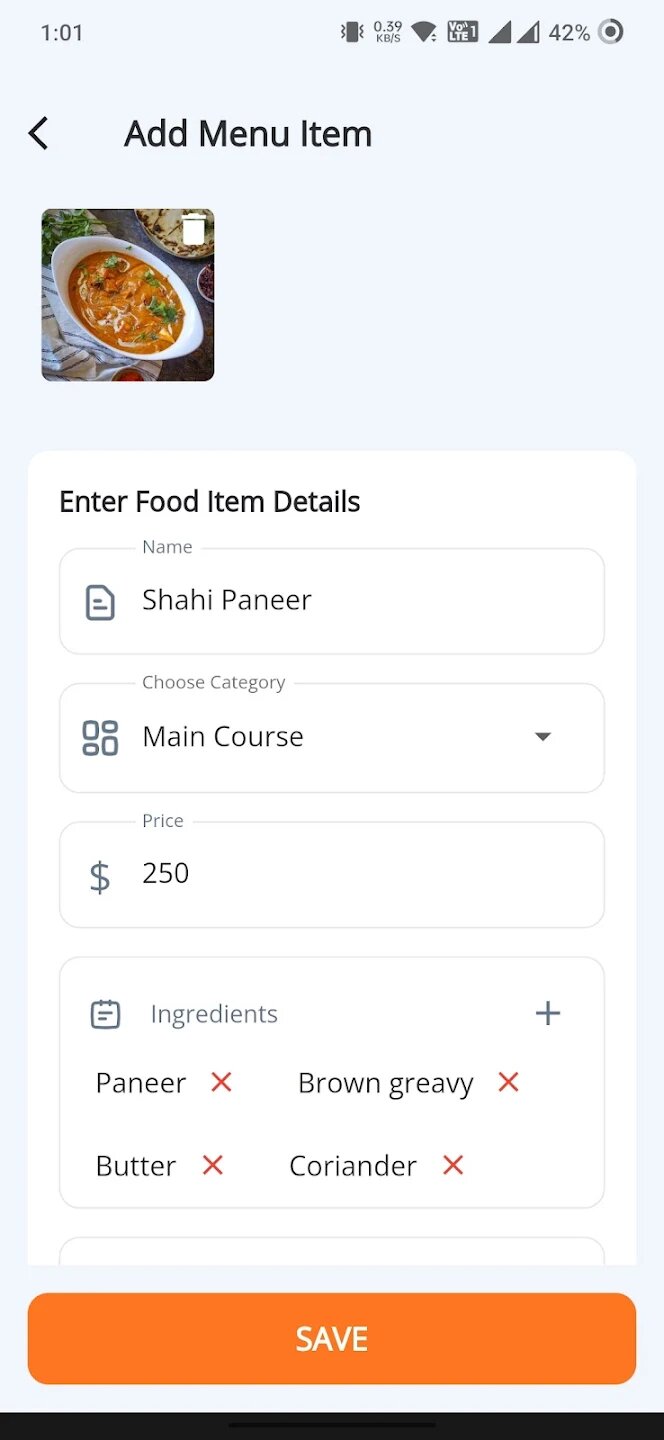This screenshot has height=1440, width=664.
Task: Tap the Wi-Fi status icon
Action: pyautogui.click(x=424, y=32)
